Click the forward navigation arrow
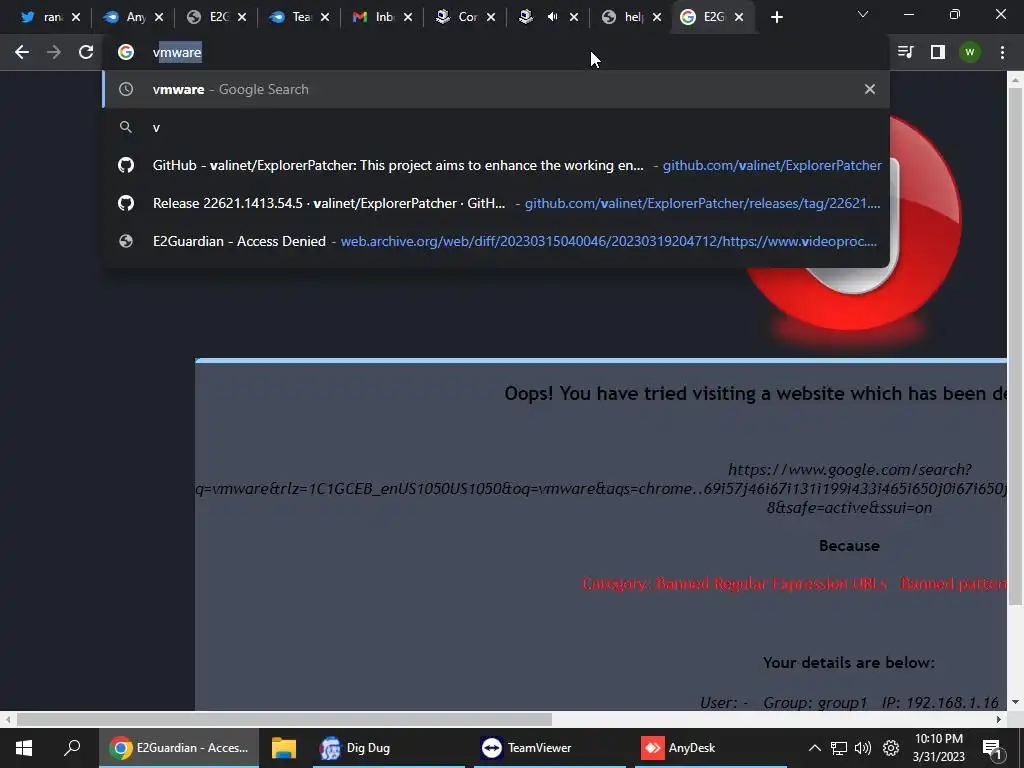Screen dimensions: 1024x768 click(x=54, y=52)
